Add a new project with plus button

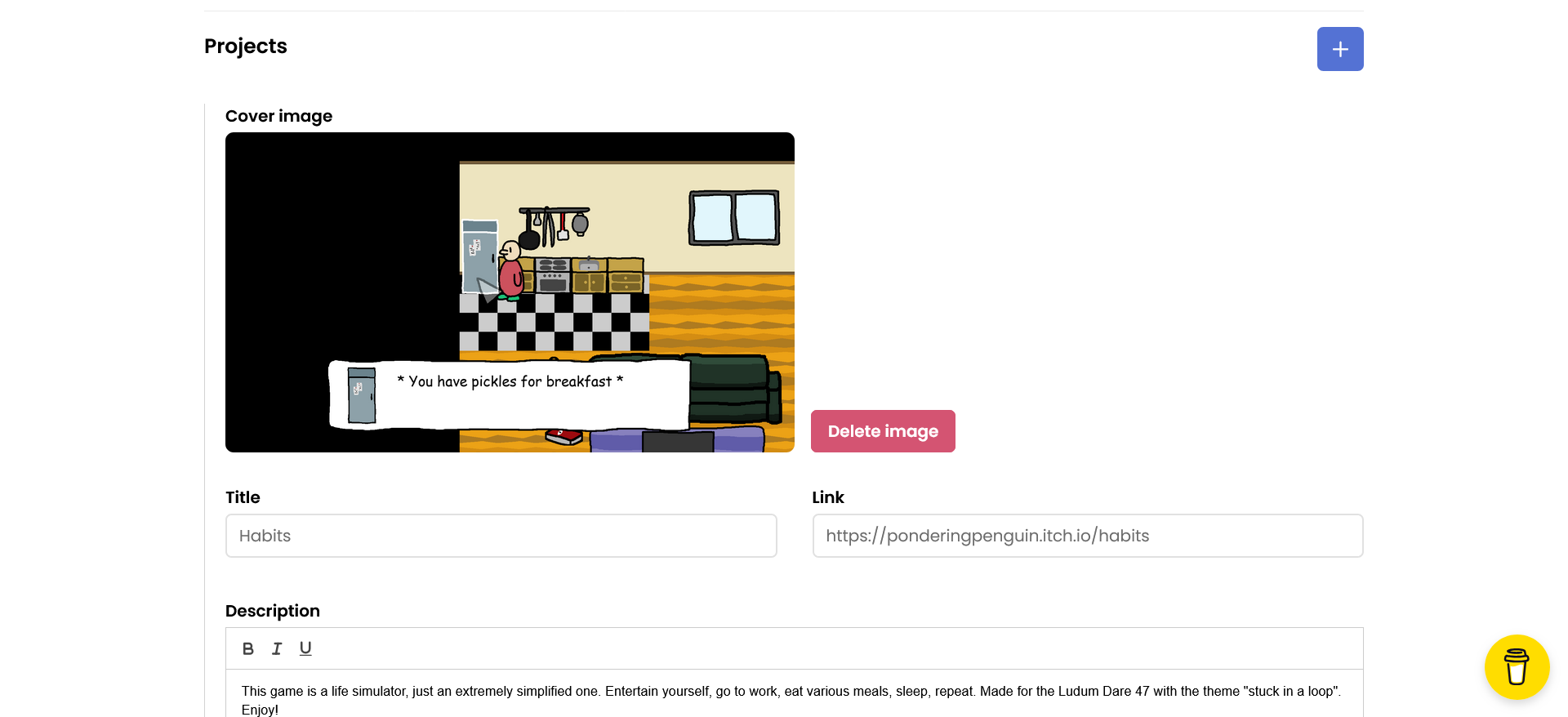pos(1340,49)
